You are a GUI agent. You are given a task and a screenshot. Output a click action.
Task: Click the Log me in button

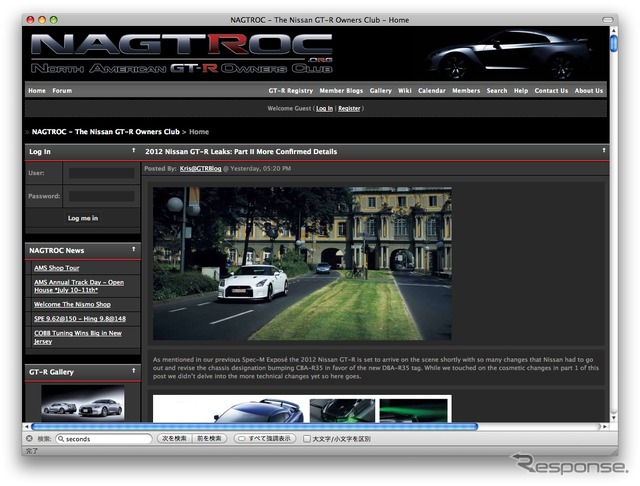83,218
